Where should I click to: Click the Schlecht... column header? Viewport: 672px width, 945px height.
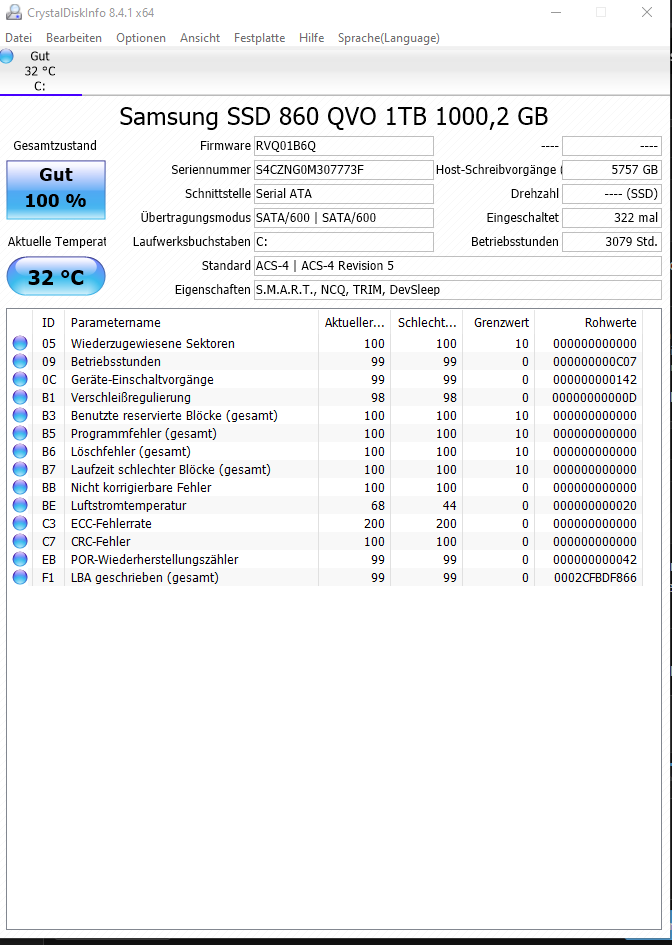tap(427, 322)
